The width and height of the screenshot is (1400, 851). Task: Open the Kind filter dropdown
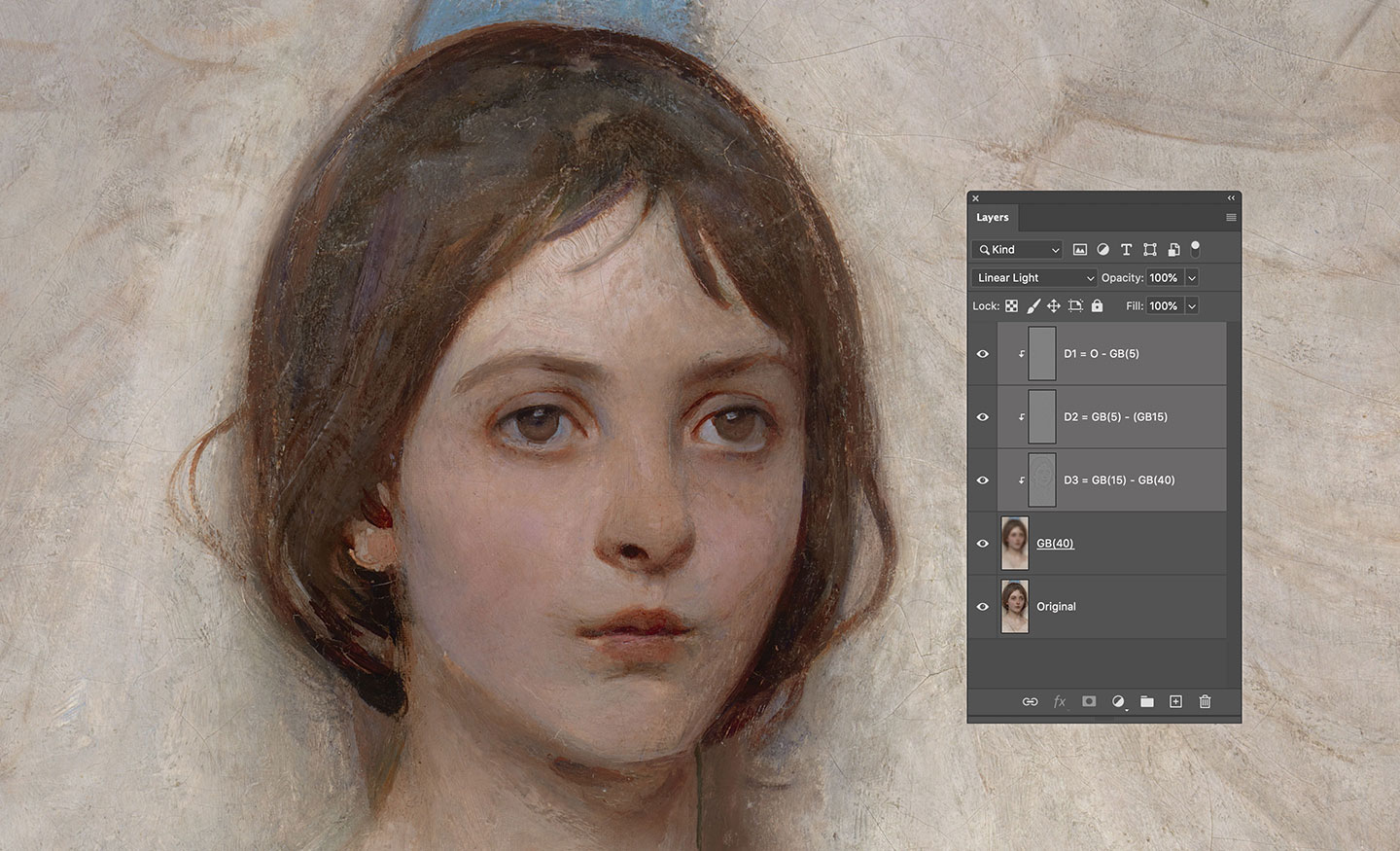click(1017, 250)
